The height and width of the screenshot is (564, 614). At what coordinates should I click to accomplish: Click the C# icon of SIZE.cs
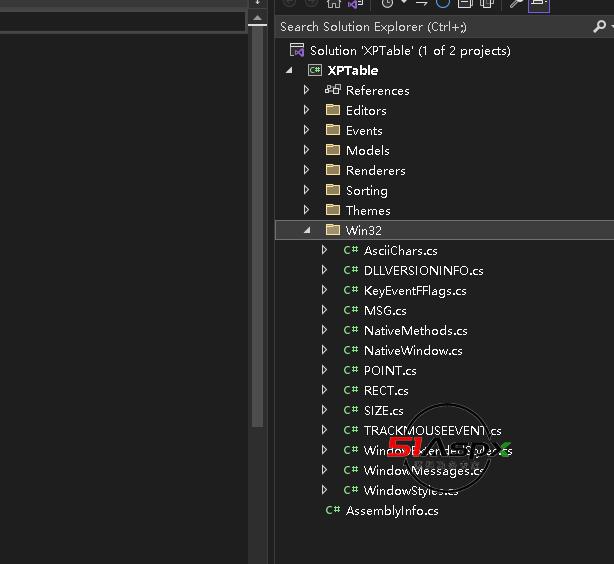tap(351, 410)
